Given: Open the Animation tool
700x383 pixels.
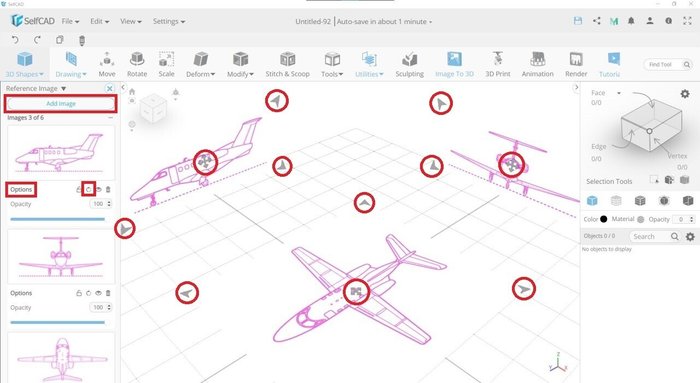Looking at the screenshot, I should [538, 65].
